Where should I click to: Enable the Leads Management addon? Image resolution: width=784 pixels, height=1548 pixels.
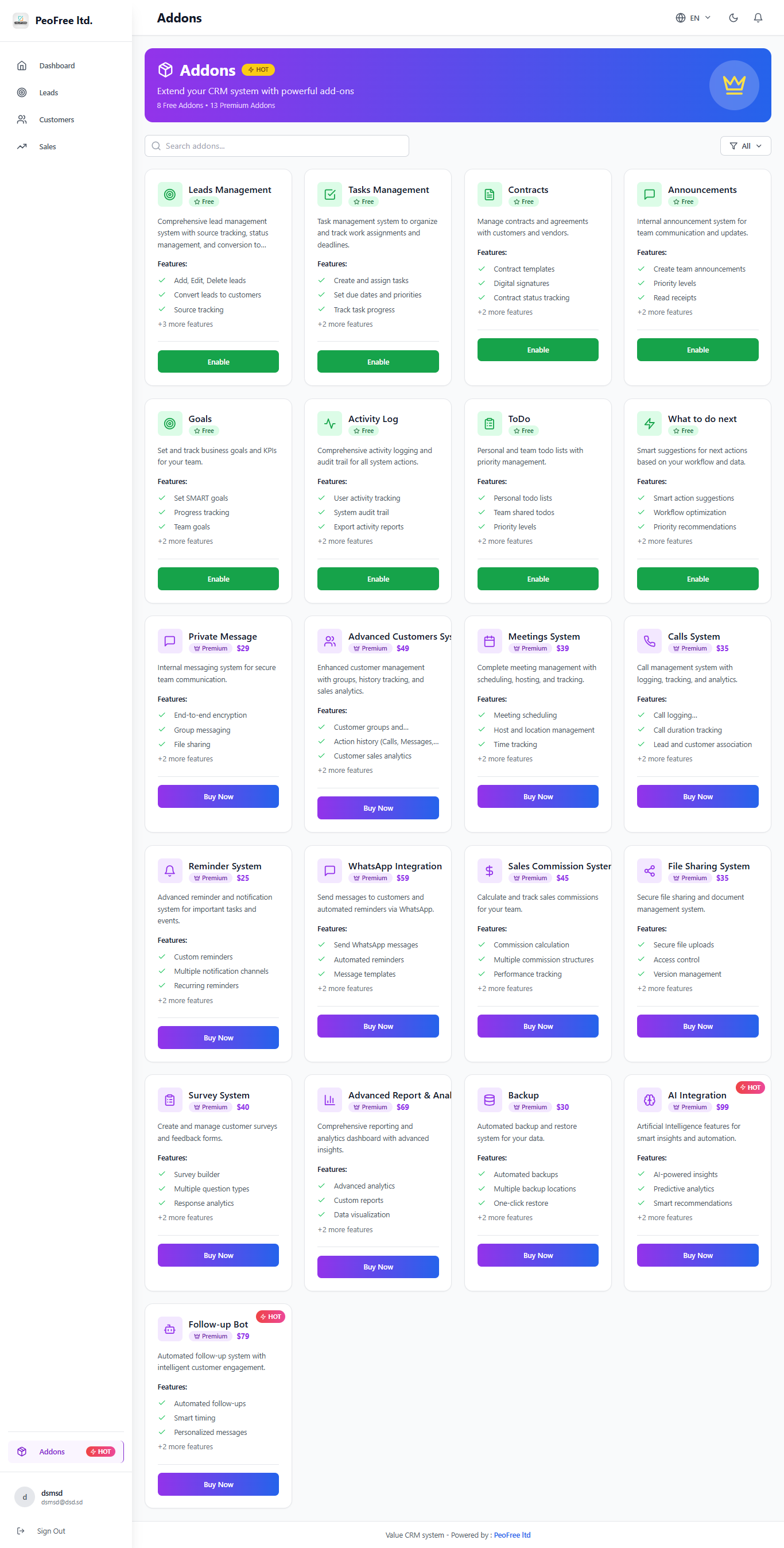click(x=218, y=362)
